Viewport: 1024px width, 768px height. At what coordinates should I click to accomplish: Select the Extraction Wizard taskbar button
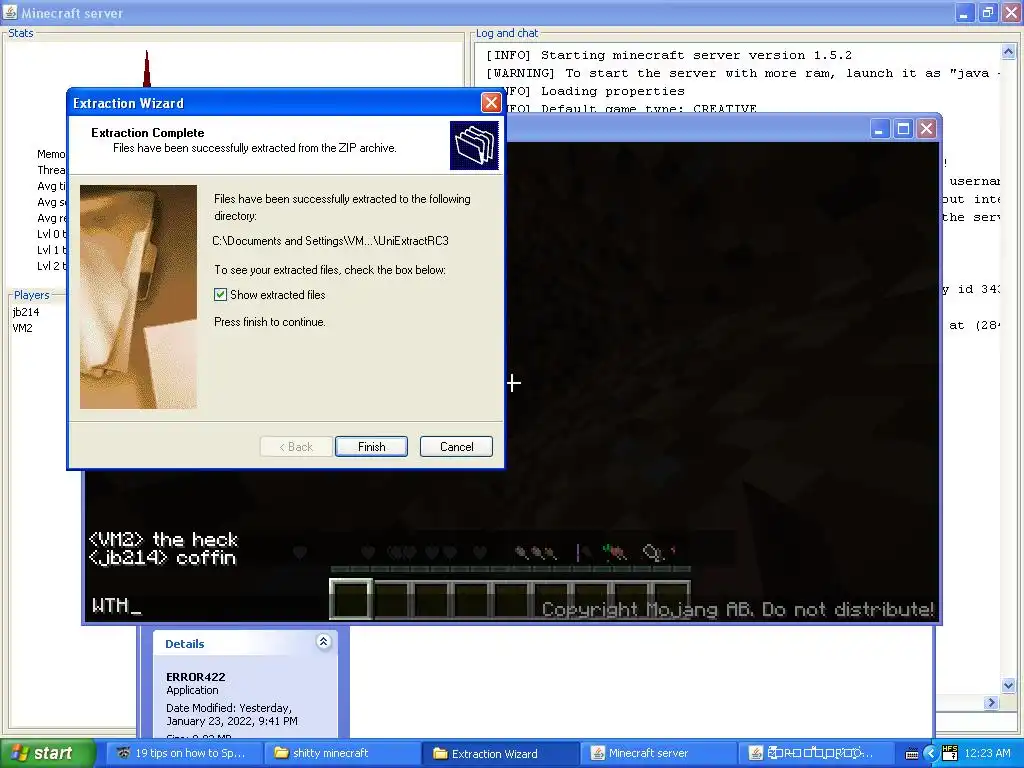tap(500, 753)
